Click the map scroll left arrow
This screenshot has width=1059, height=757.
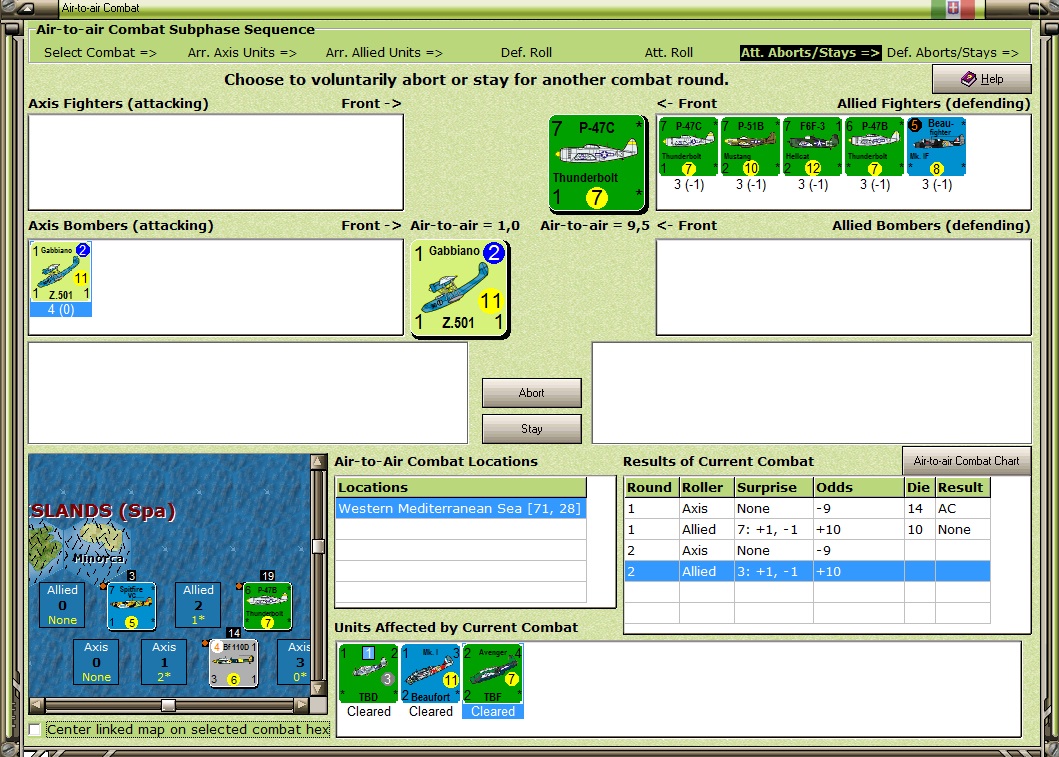[x=36, y=705]
